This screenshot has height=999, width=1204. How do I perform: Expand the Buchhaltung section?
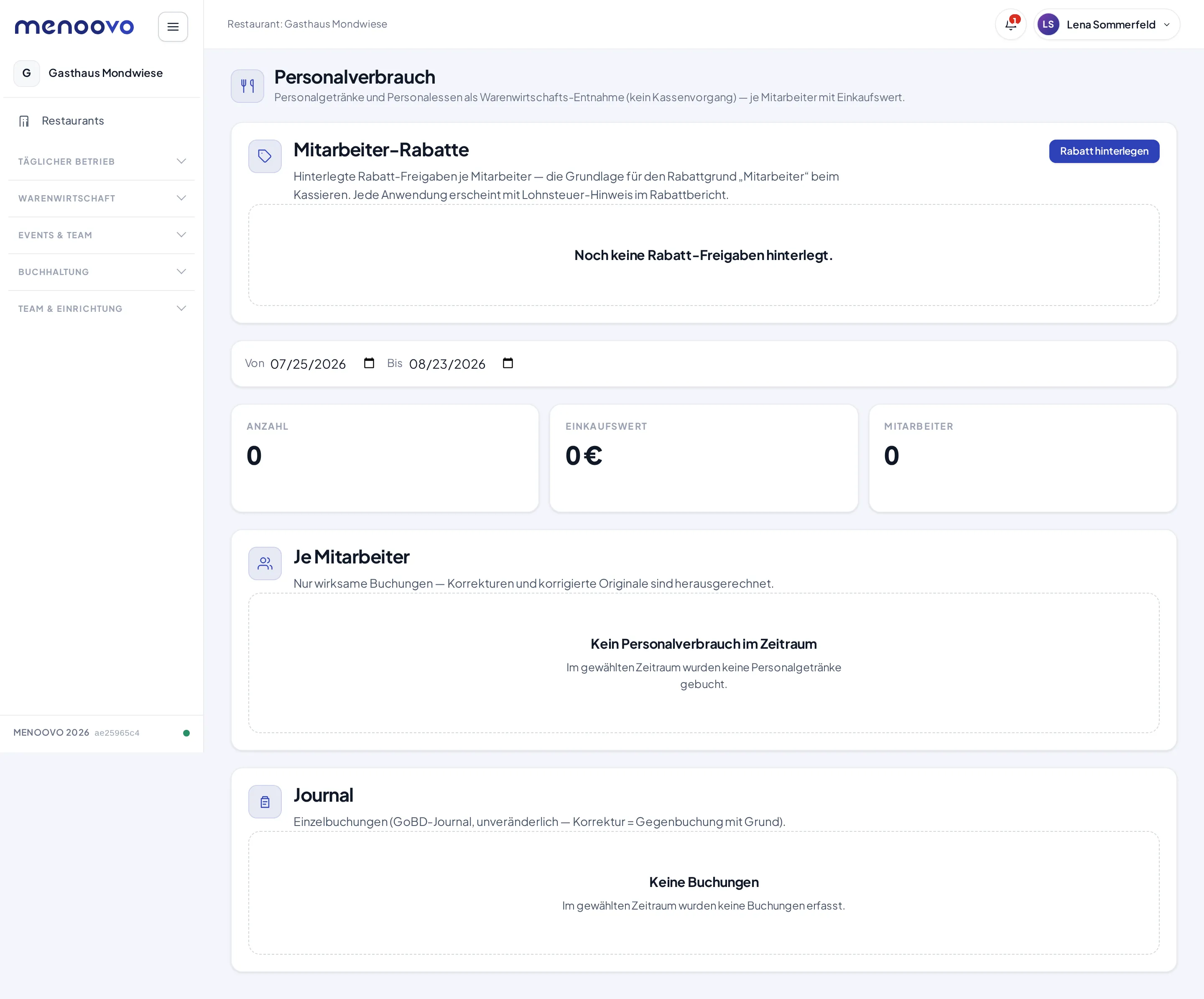coord(102,272)
